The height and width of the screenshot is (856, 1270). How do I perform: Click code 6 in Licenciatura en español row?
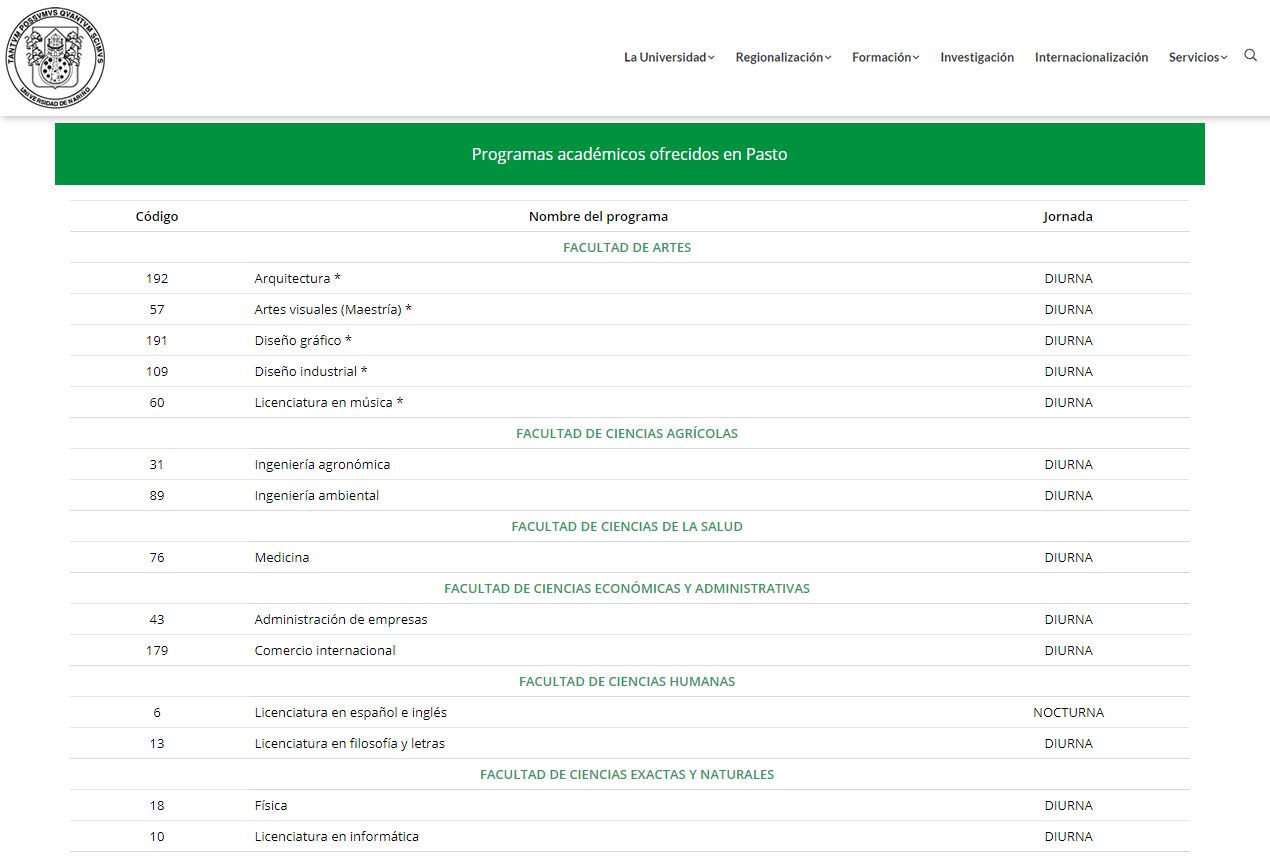tap(157, 712)
